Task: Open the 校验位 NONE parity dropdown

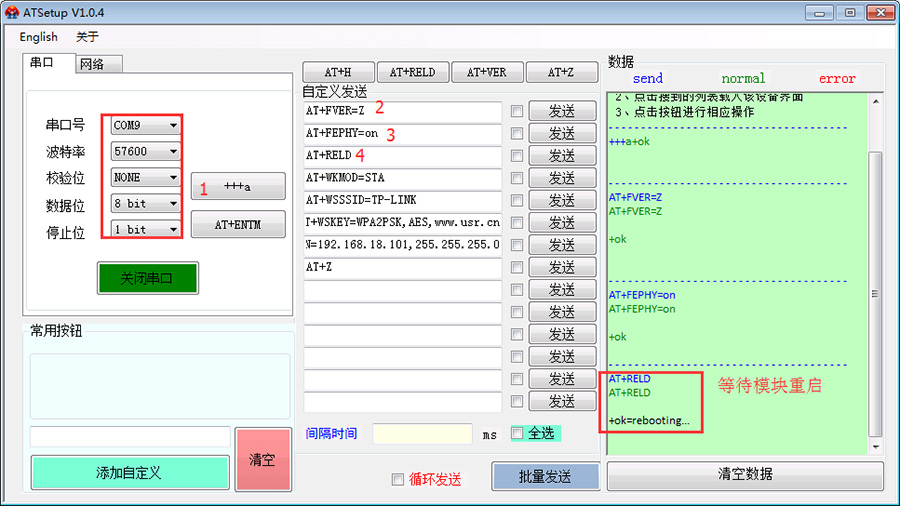Action: pos(146,178)
